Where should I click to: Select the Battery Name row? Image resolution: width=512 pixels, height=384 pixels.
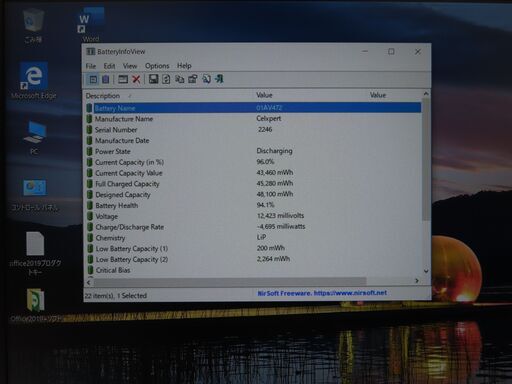pos(253,108)
